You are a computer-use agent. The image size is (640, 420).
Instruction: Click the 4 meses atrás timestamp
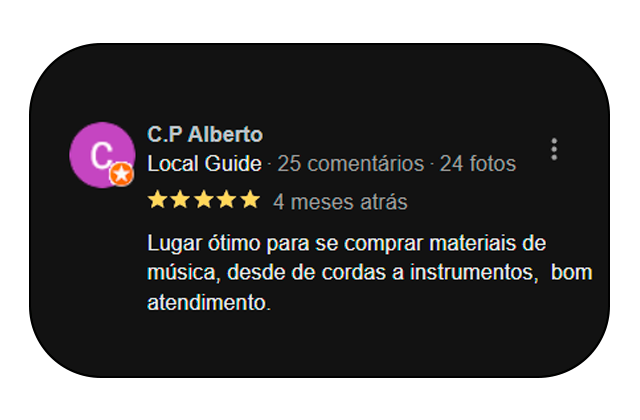coord(340,202)
